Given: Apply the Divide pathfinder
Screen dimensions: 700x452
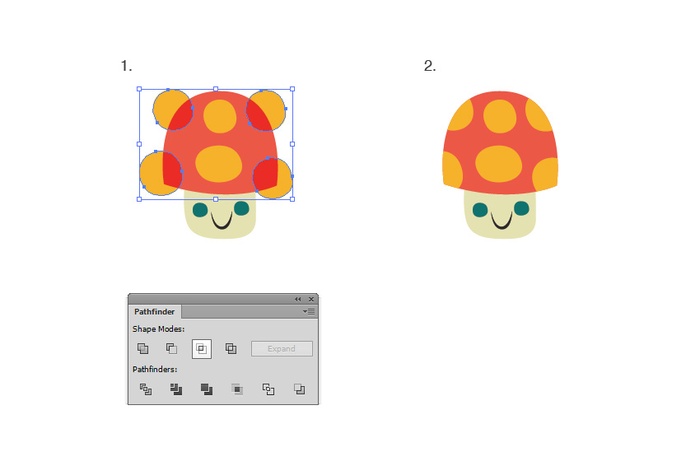Looking at the screenshot, I should pyautogui.click(x=146, y=389).
